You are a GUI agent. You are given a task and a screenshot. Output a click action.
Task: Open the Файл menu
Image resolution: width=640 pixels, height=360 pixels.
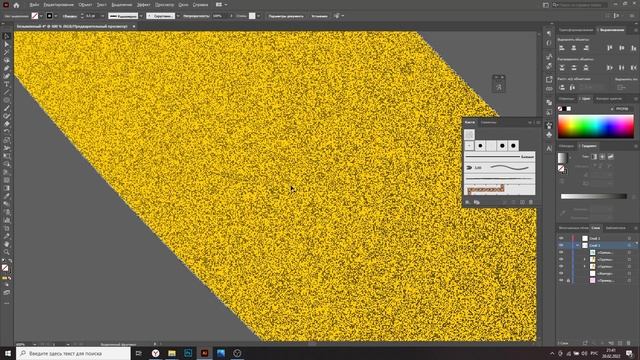[34, 5]
